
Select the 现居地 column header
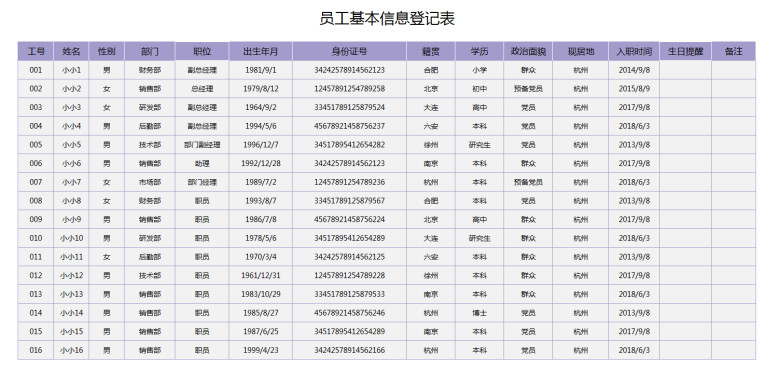click(x=581, y=51)
